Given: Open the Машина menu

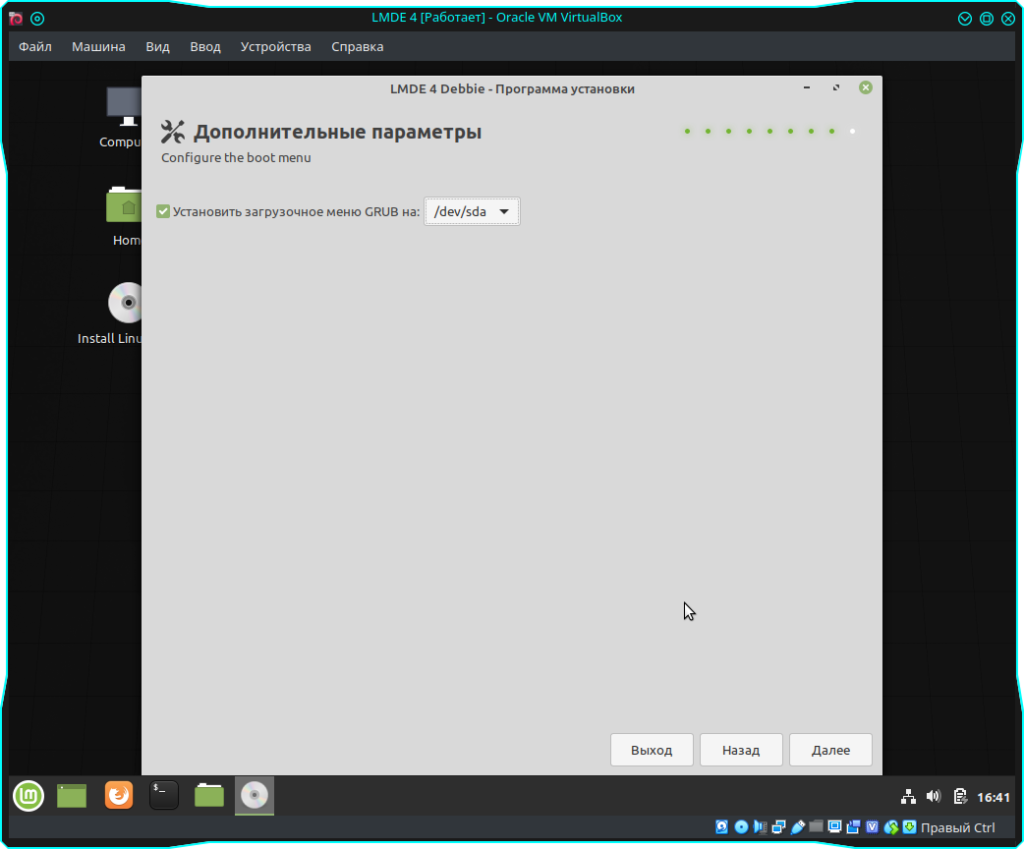Looking at the screenshot, I should click(x=99, y=47).
